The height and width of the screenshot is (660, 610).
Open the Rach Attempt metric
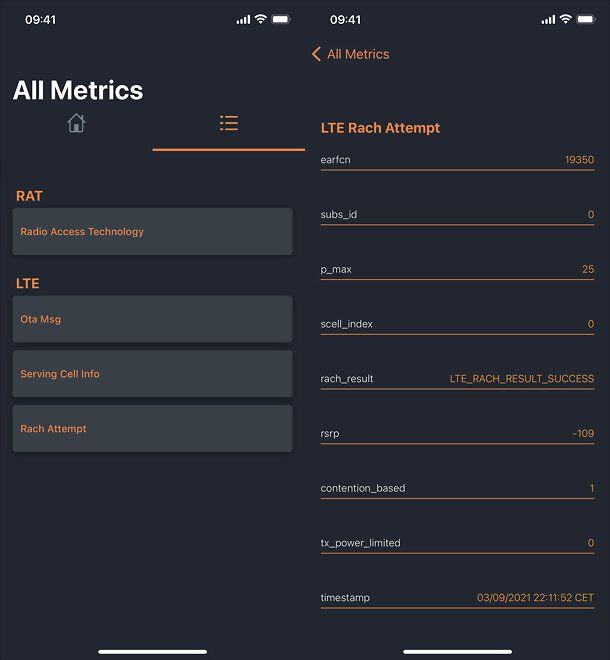pos(152,428)
